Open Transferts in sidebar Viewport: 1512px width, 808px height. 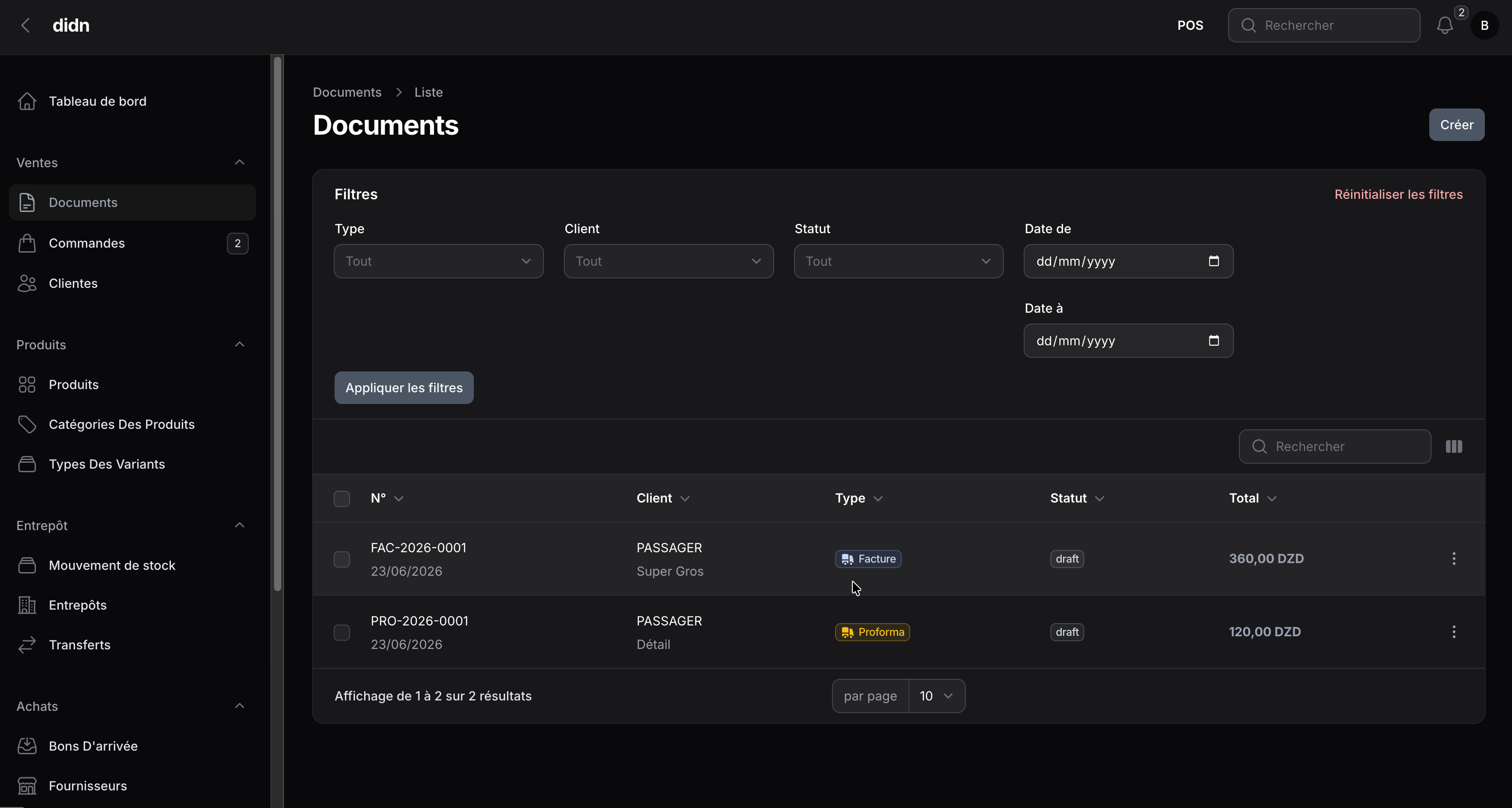pos(132,645)
